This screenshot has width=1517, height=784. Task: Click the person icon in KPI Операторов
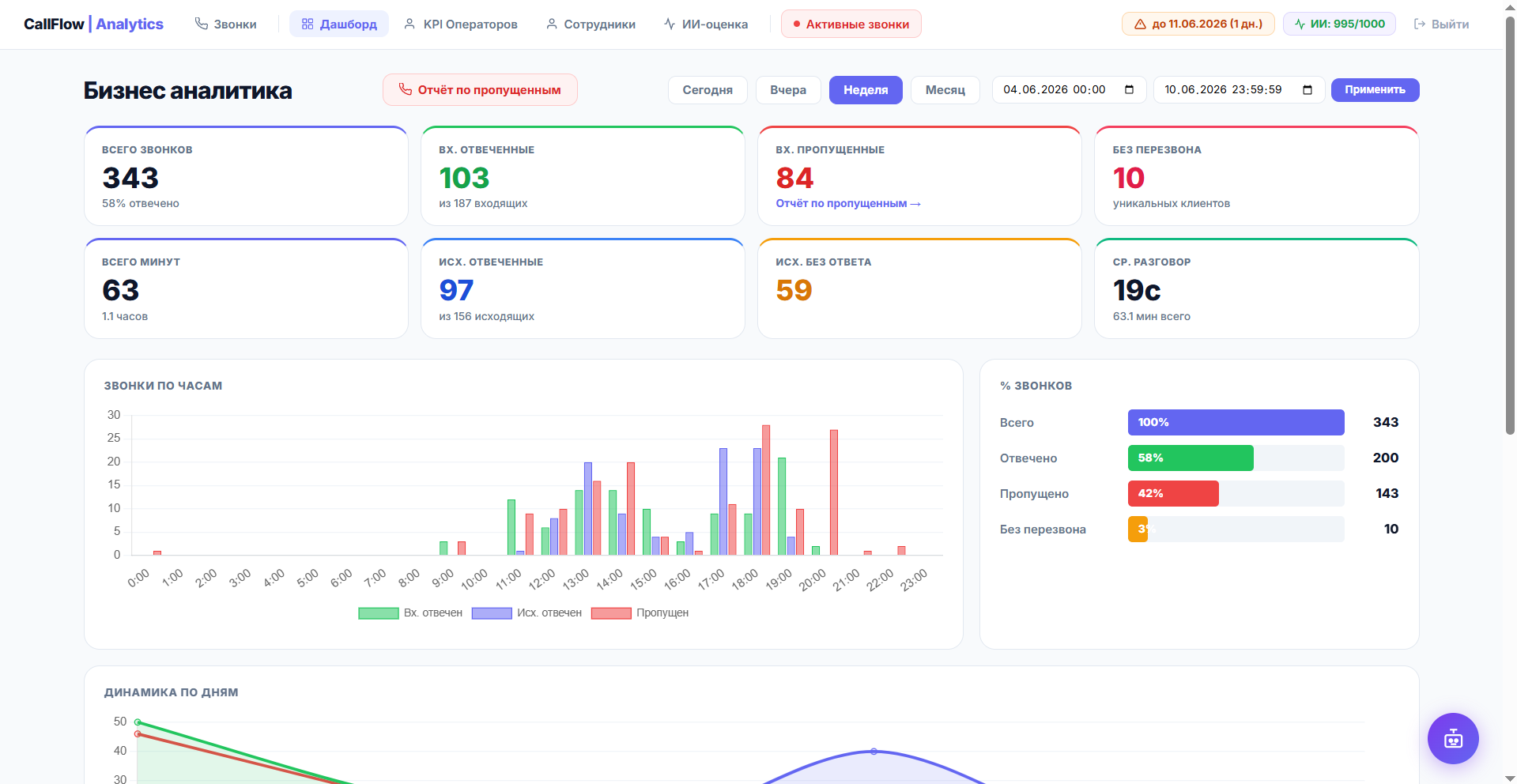pos(409,24)
